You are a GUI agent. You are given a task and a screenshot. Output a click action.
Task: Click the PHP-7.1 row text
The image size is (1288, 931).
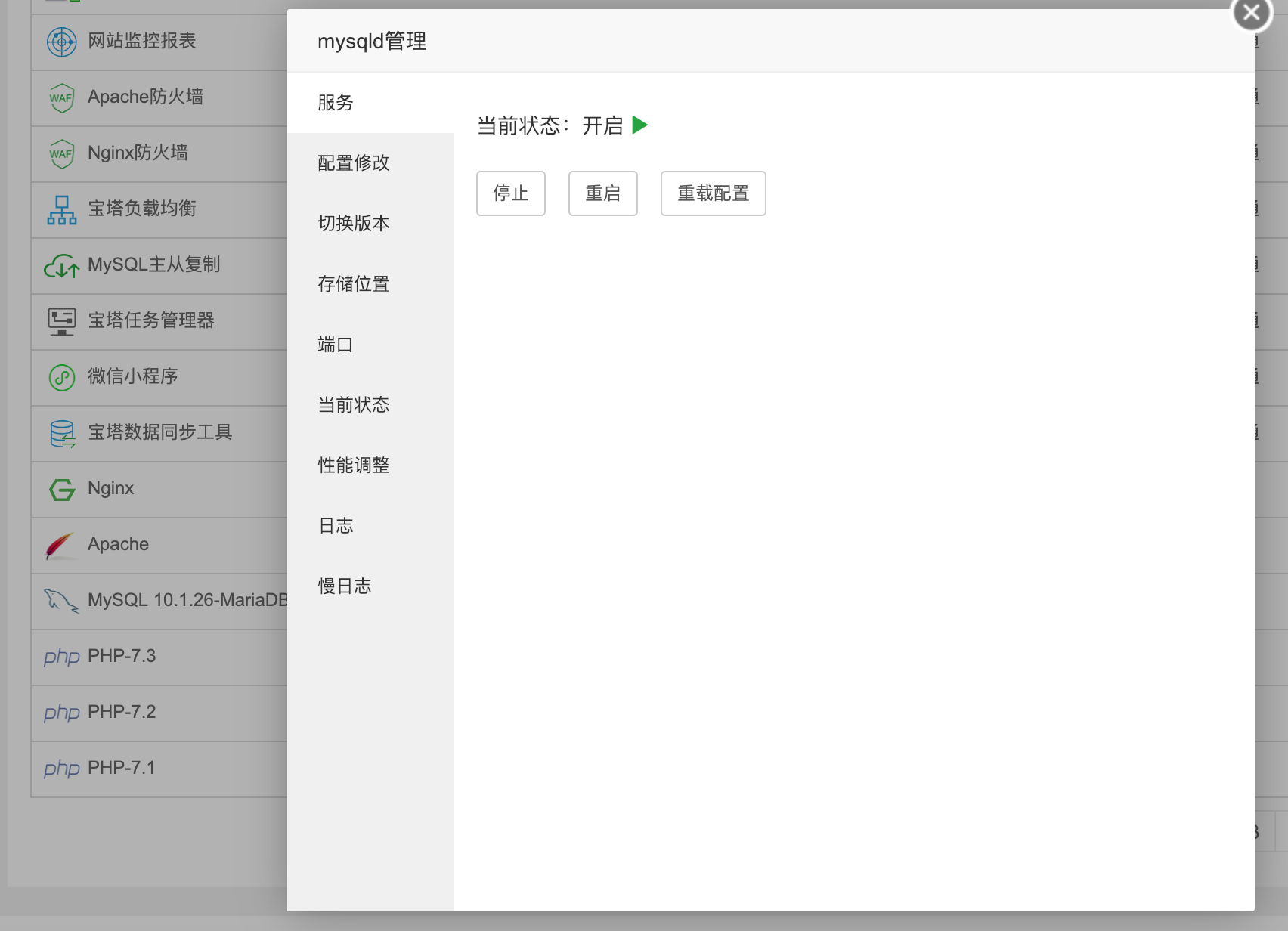122,768
